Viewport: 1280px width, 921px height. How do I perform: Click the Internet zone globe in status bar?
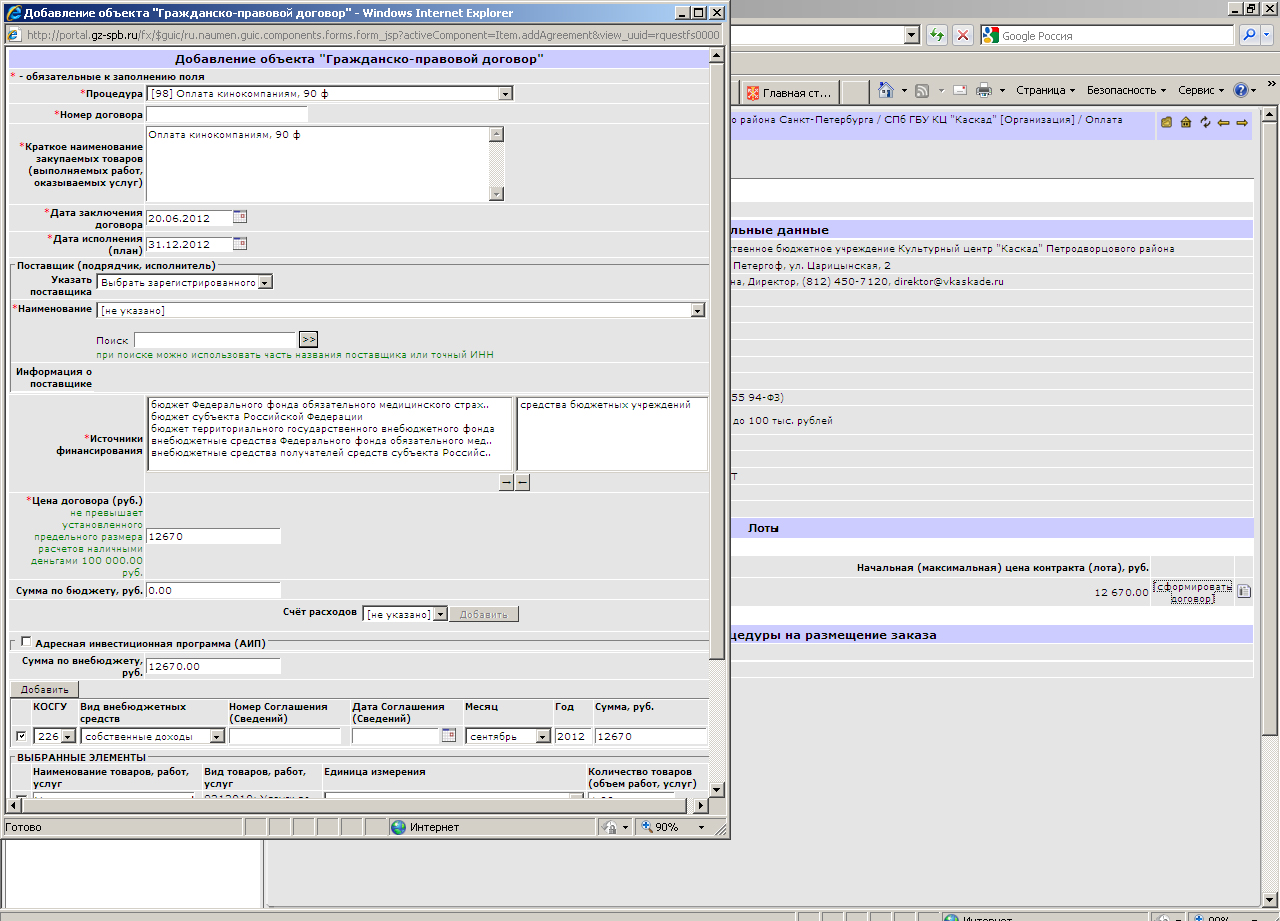click(398, 827)
